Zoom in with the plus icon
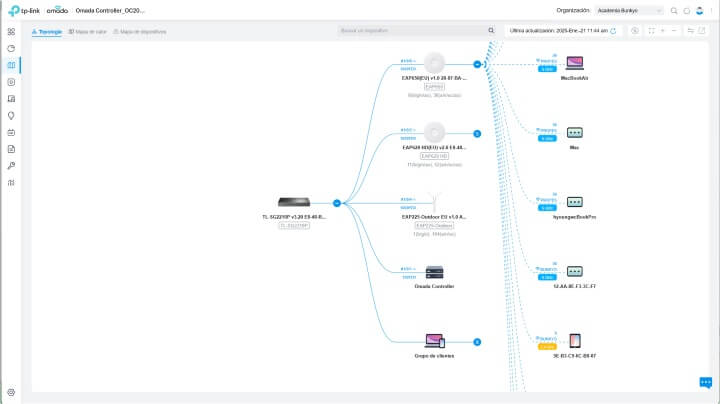 663,31
